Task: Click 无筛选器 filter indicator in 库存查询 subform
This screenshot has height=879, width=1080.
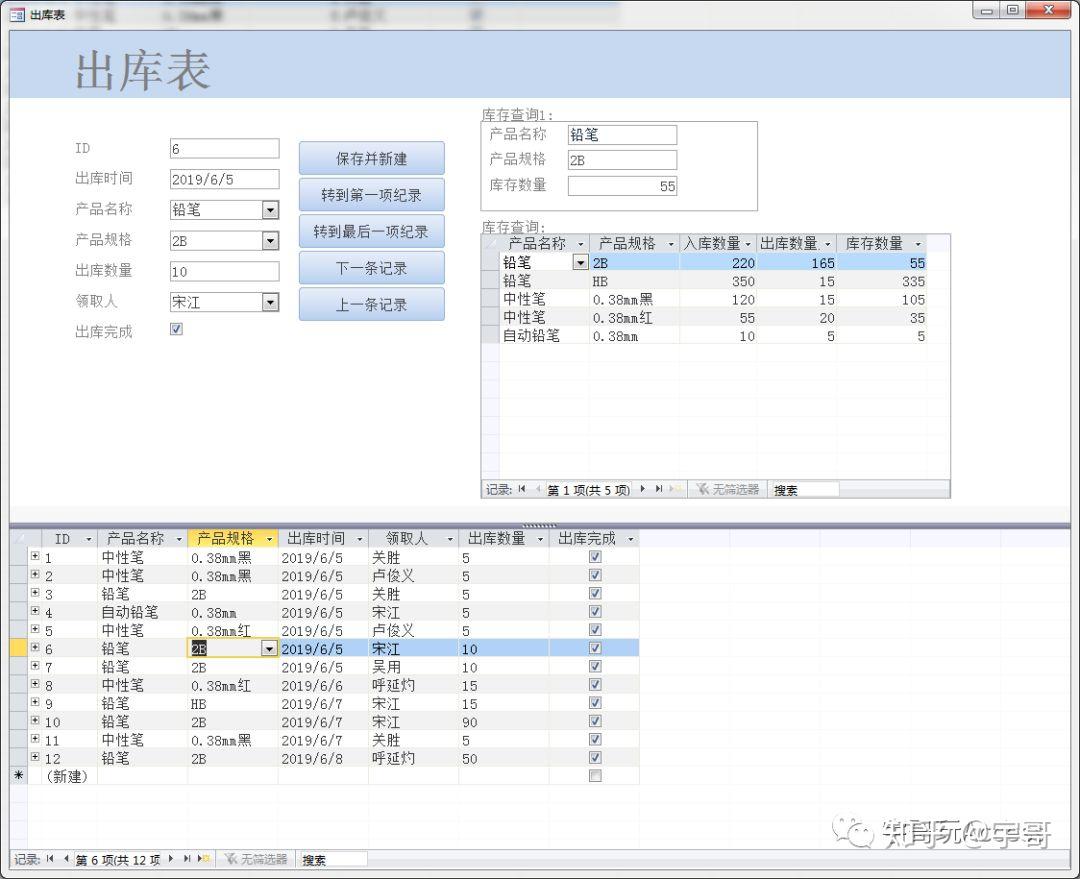Action: click(x=727, y=489)
